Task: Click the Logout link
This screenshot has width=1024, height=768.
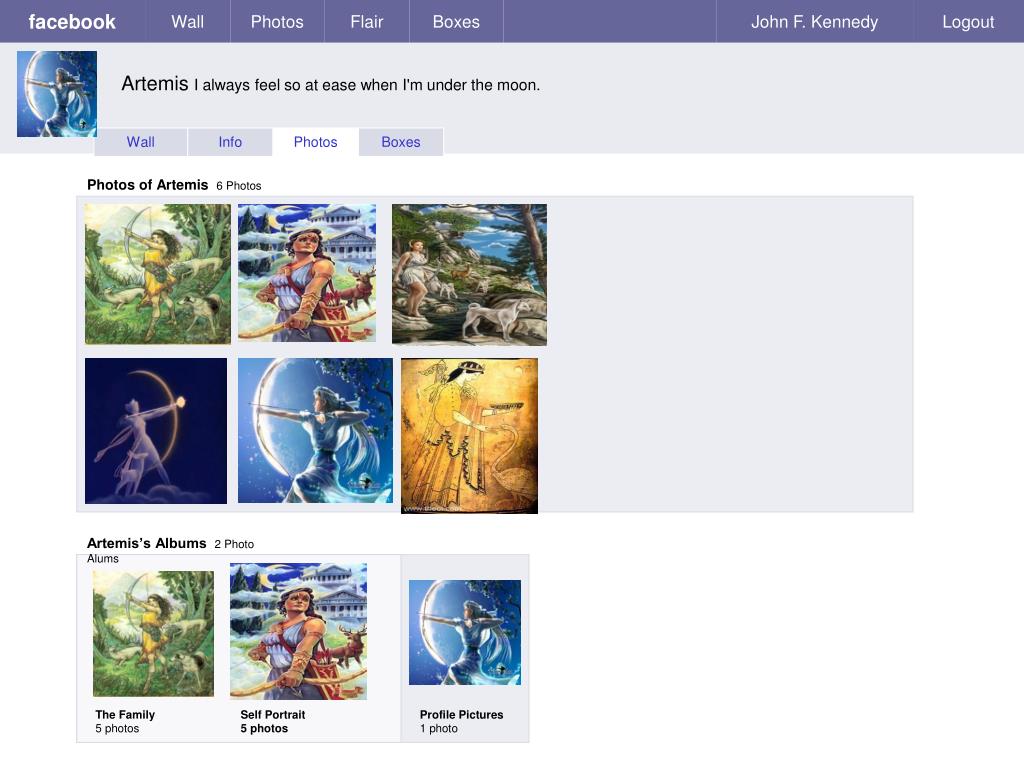Action: click(x=968, y=22)
